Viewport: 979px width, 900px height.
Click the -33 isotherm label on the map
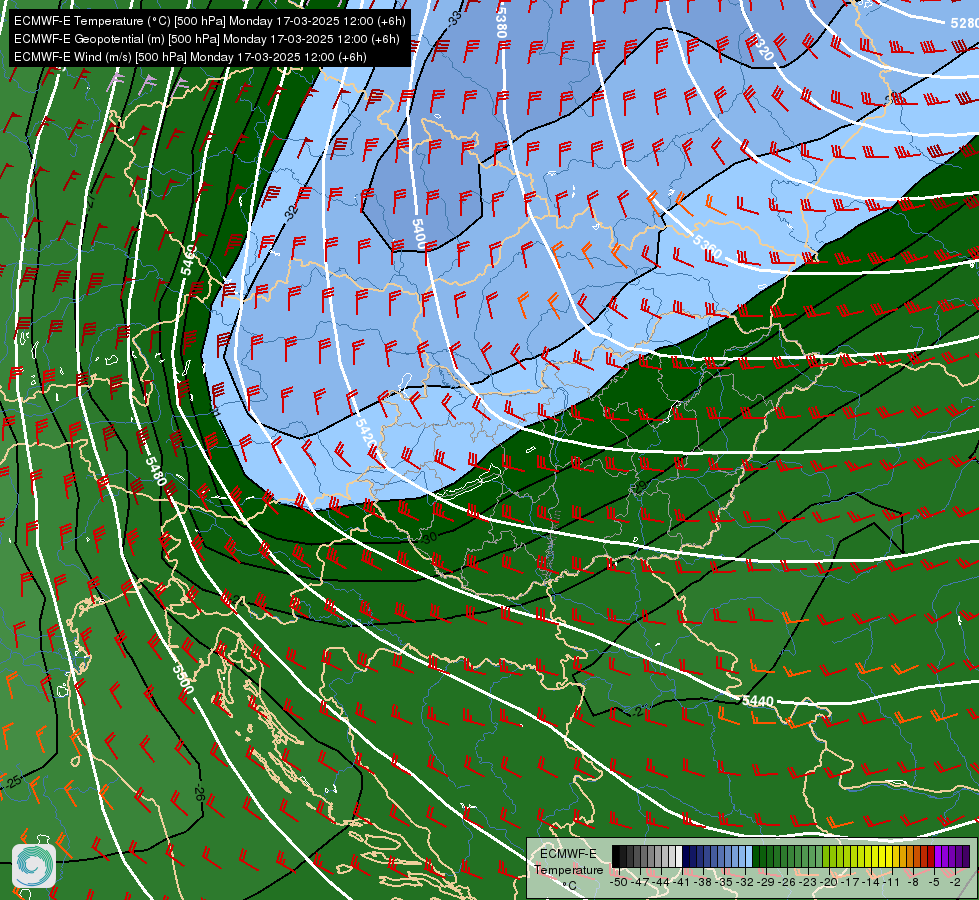point(455,17)
